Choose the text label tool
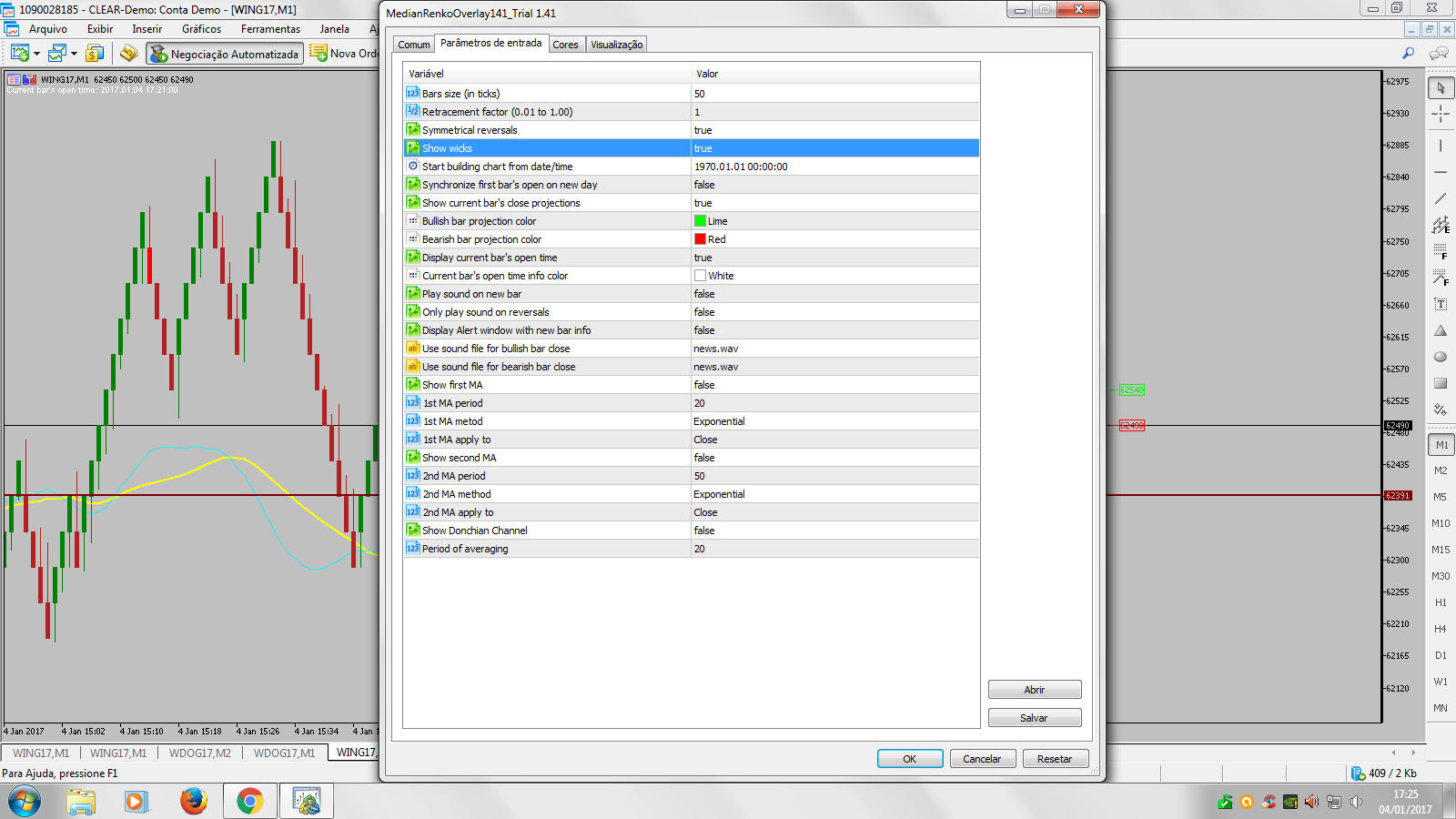1456x819 pixels. 1441,304
